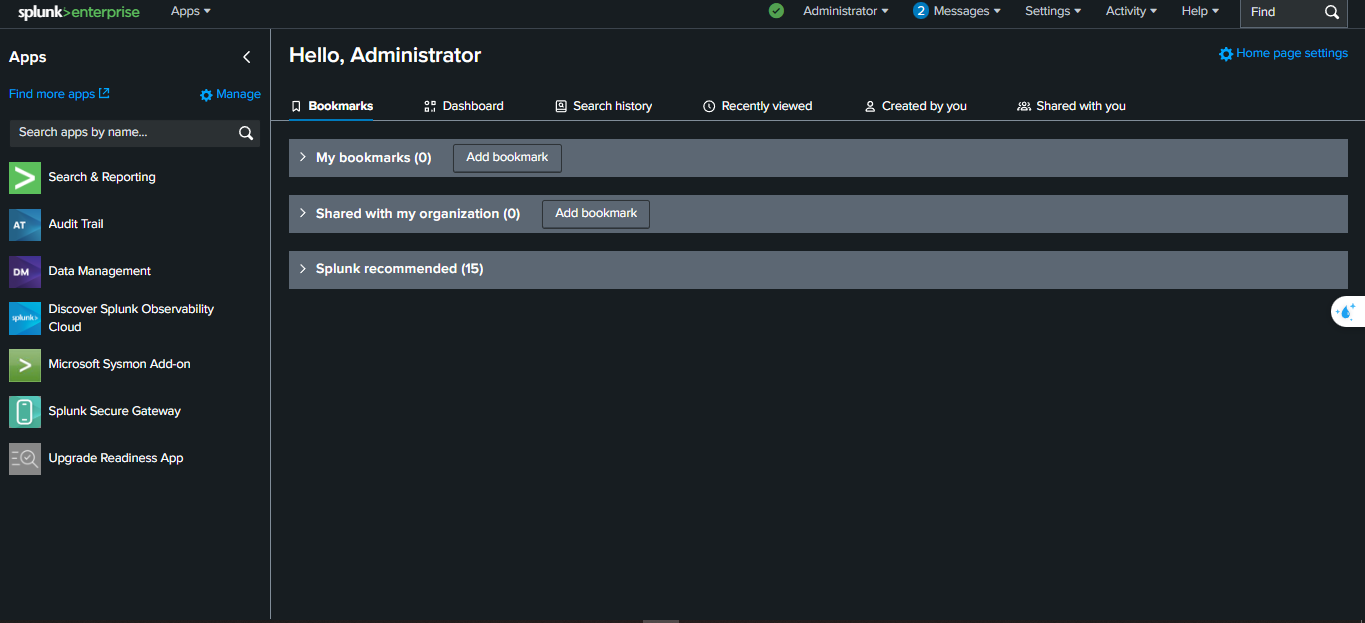Click the splunk enterprise logo
The width and height of the screenshot is (1365, 623).
[76, 13]
